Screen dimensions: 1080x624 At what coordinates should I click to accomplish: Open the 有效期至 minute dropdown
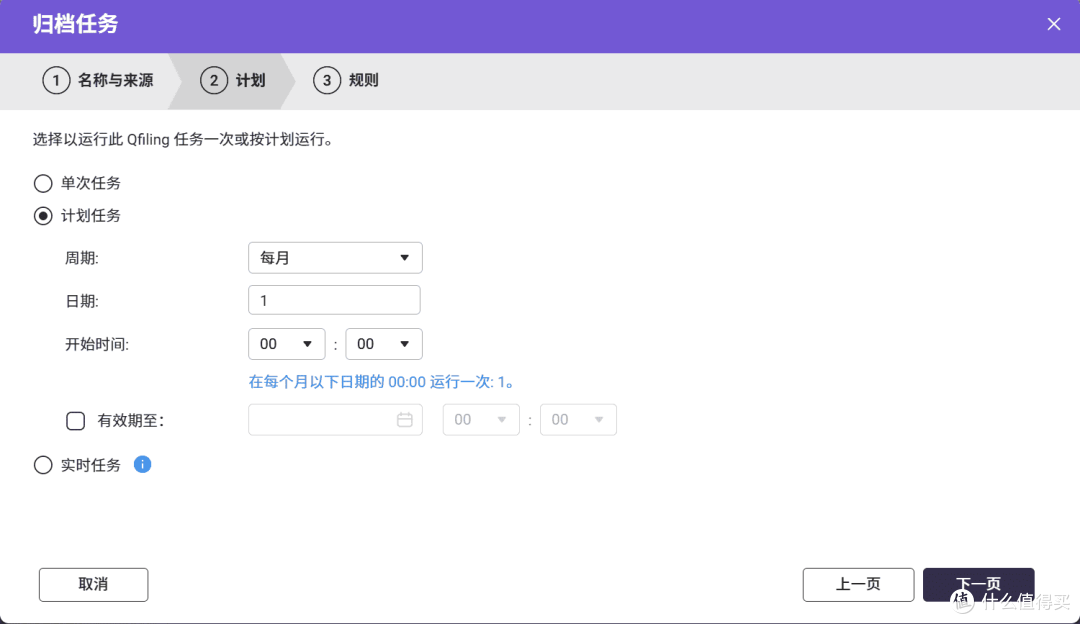(x=578, y=419)
